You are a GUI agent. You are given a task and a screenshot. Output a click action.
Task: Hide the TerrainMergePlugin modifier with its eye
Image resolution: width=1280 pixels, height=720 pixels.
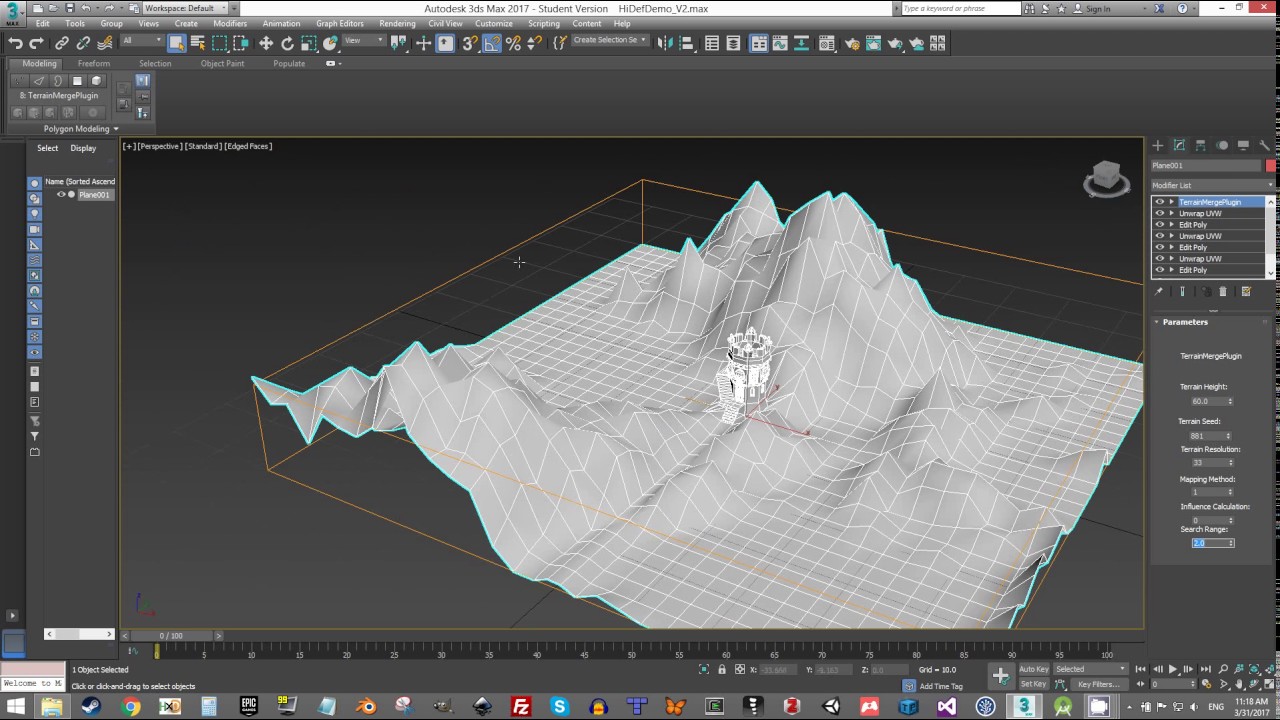pos(1160,202)
